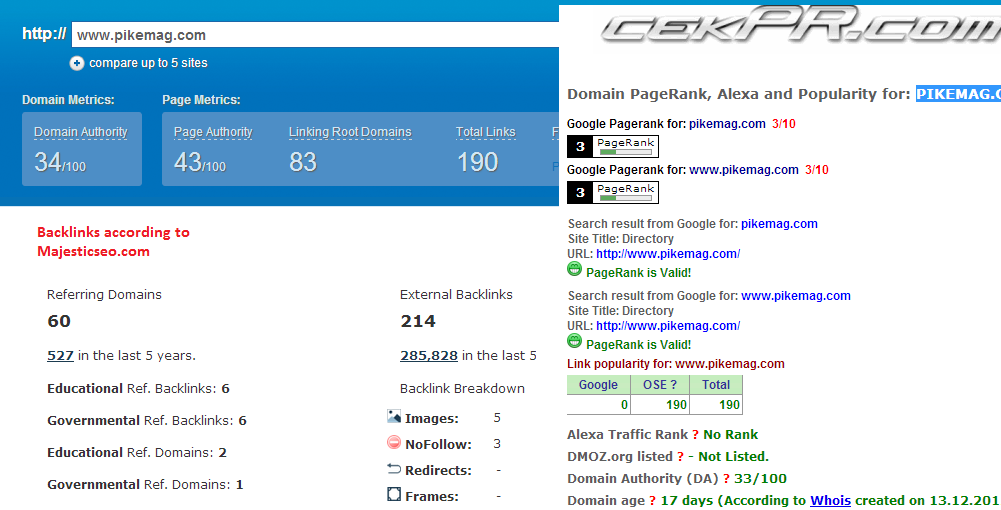
Task: Click question mark after Domain age
Action: pyautogui.click(x=652, y=501)
